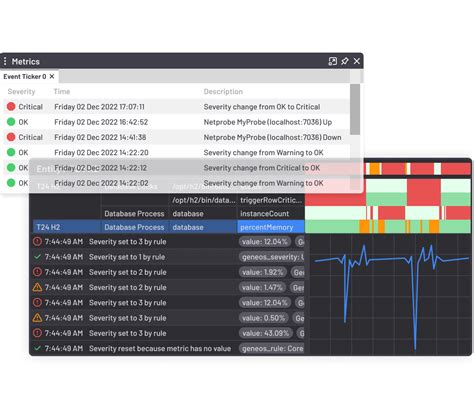Screen dimensions: 474x407
Task: Click the percentMemory green-orange severity timeline bar
Action: point(388,227)
